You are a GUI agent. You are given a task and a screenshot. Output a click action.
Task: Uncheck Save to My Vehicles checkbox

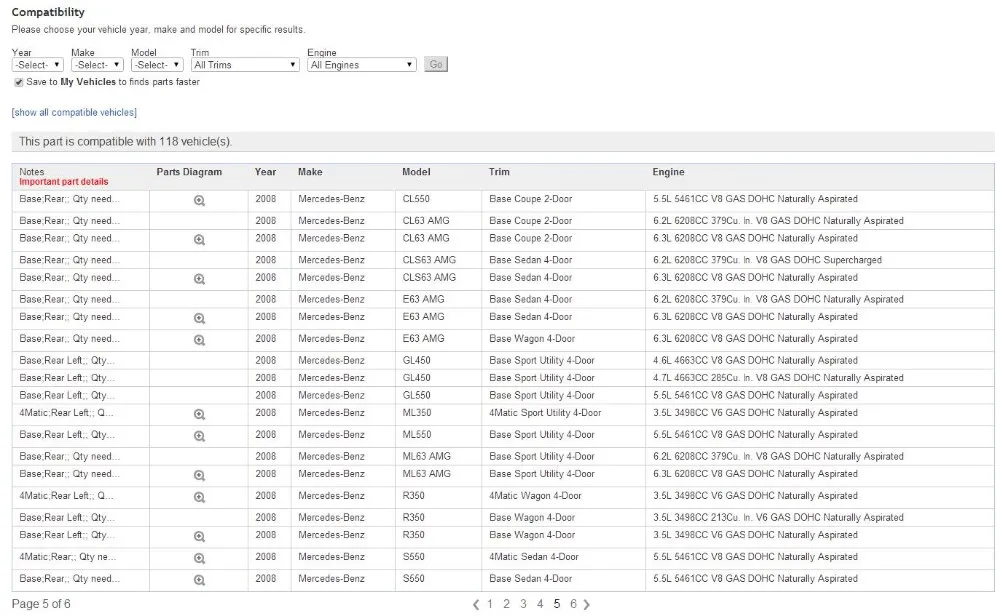click(x=18, y=82)
